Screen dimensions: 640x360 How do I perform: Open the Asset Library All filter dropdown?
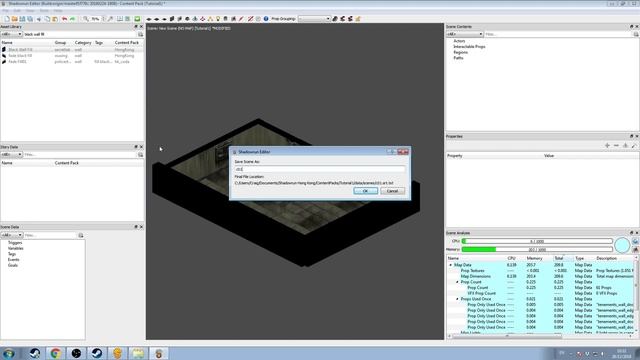11,34
